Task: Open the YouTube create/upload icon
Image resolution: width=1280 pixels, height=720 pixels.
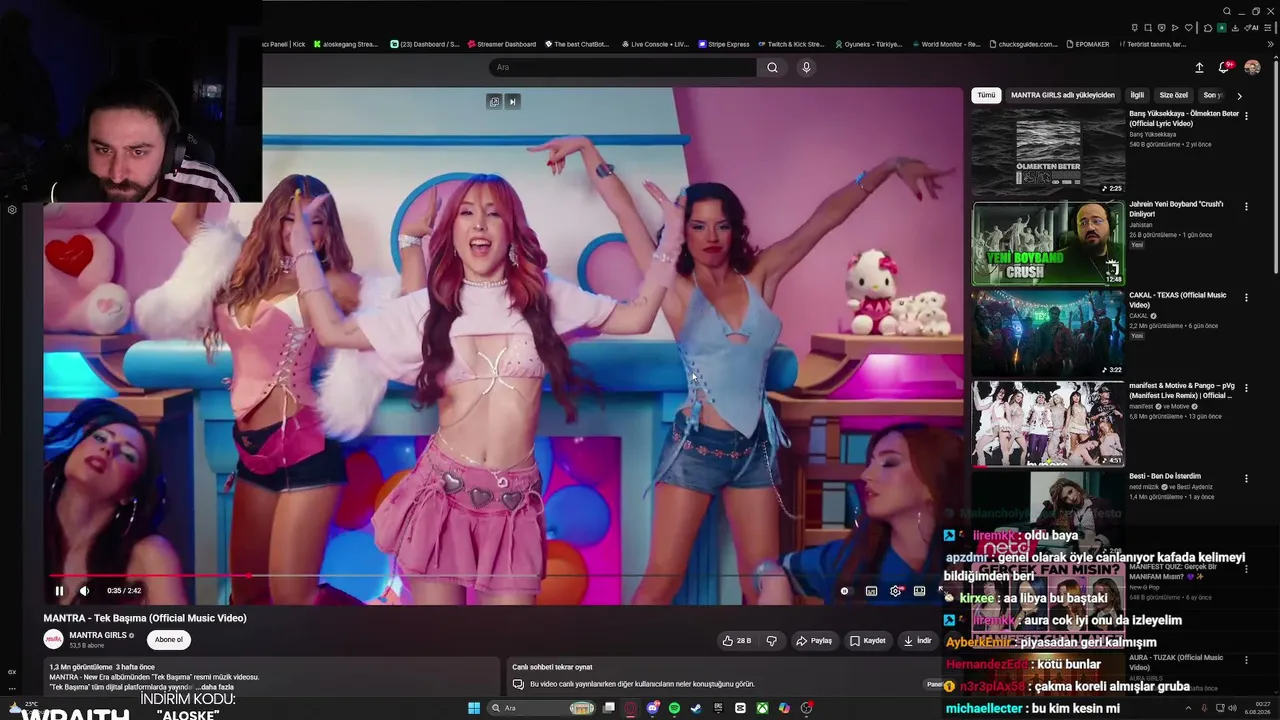Action: [x=1199, y=67]
